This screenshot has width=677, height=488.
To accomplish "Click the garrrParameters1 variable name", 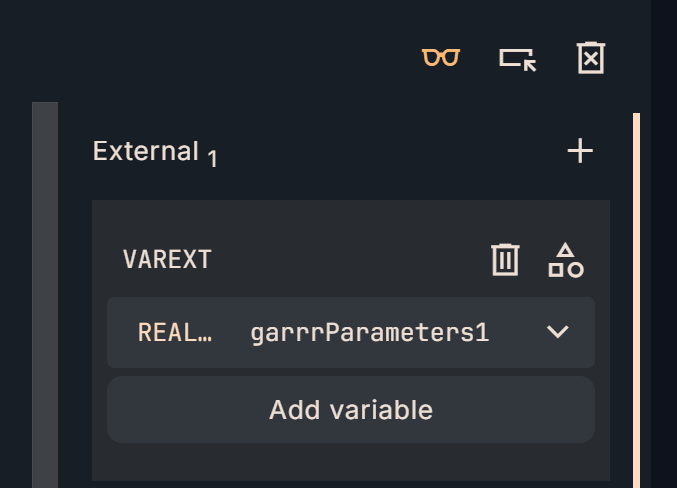I will [369, 332].
